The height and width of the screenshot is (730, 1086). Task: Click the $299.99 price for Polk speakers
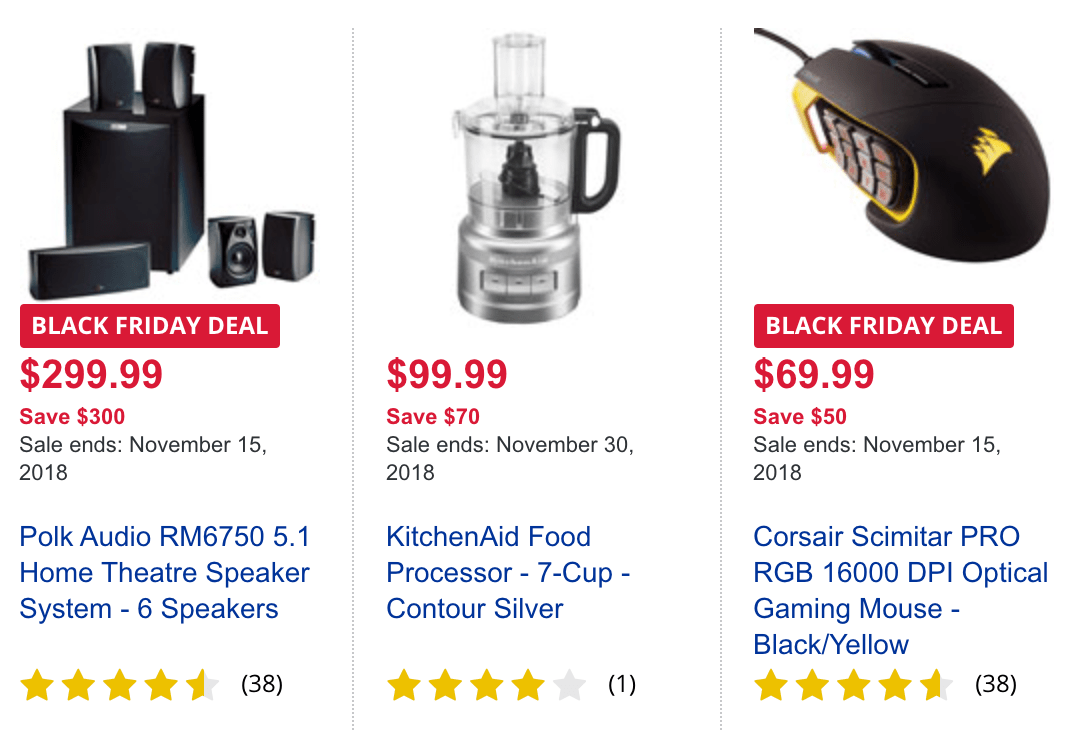(91, 375)
